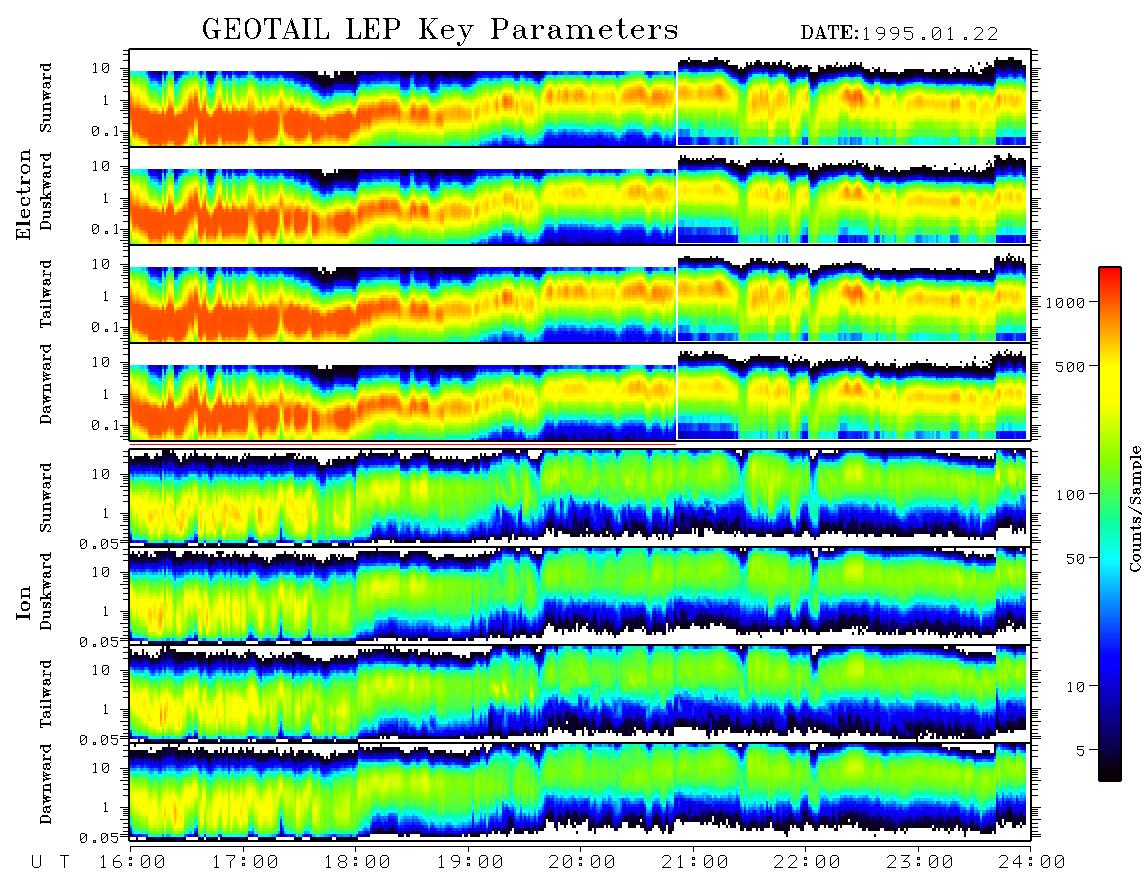Click the Electron "Sunward" panel label
The width and height of the screenshot is (1142, 880).
tap(46, 98)
